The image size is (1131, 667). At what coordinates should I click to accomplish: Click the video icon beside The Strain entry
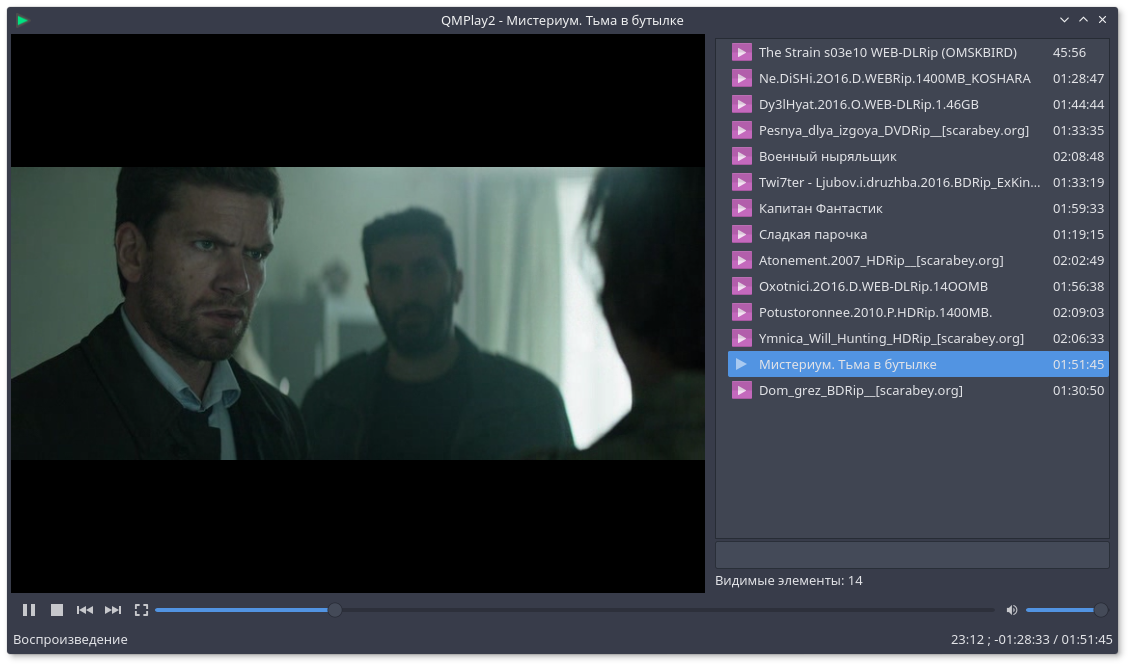click(741, 53)
